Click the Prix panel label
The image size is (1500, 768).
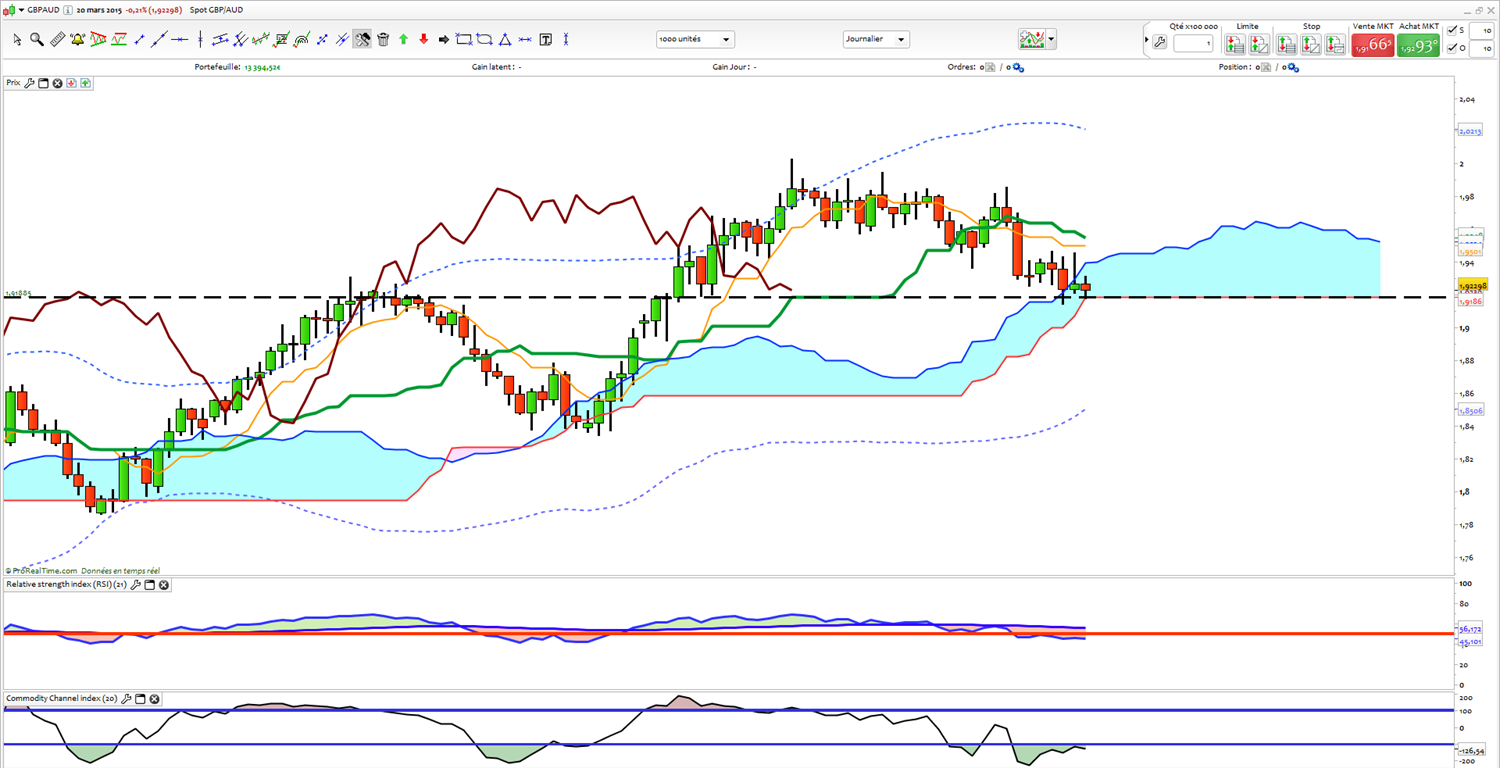(13, 84)
